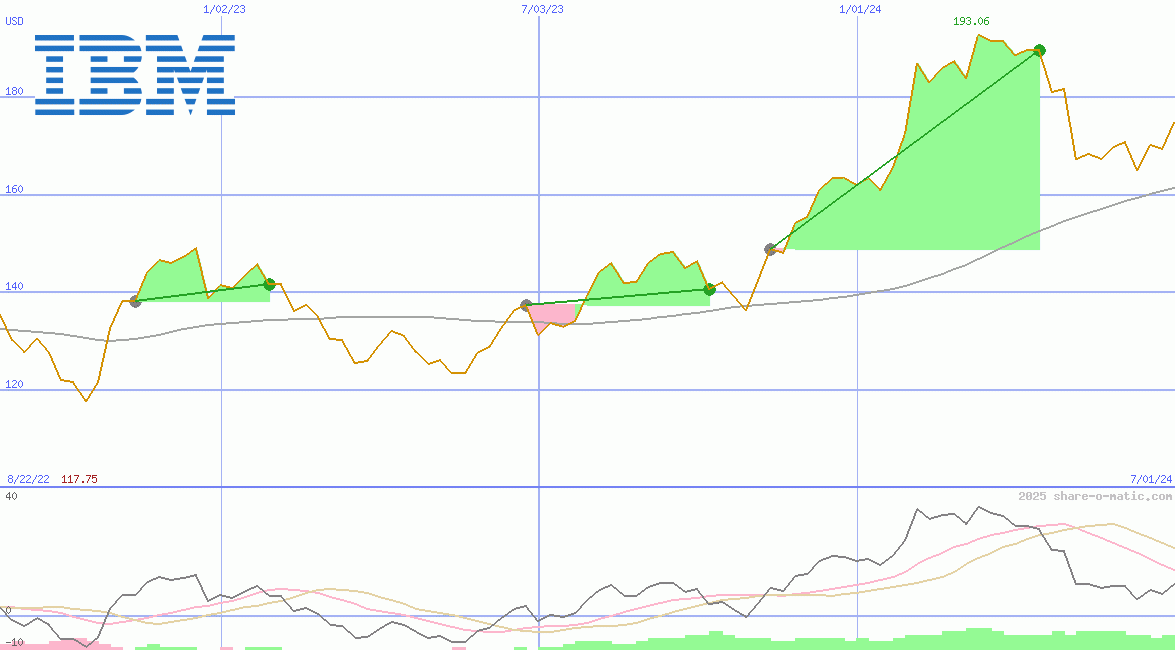The image size is (1175, 650).
Task: Click the green exit marker of the second trade
Action: [710, 289]
